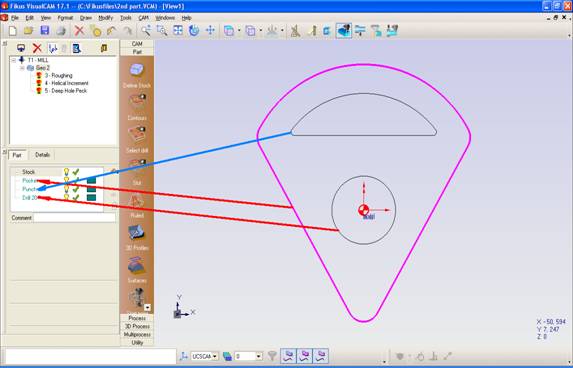Click the Ruled icon in the CAM bar

[x=137, y=201]
